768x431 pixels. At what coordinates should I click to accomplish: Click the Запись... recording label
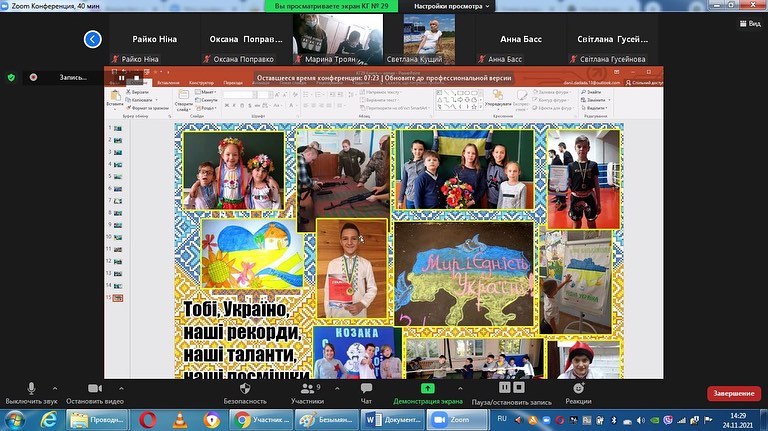click(x=73, y=77)
